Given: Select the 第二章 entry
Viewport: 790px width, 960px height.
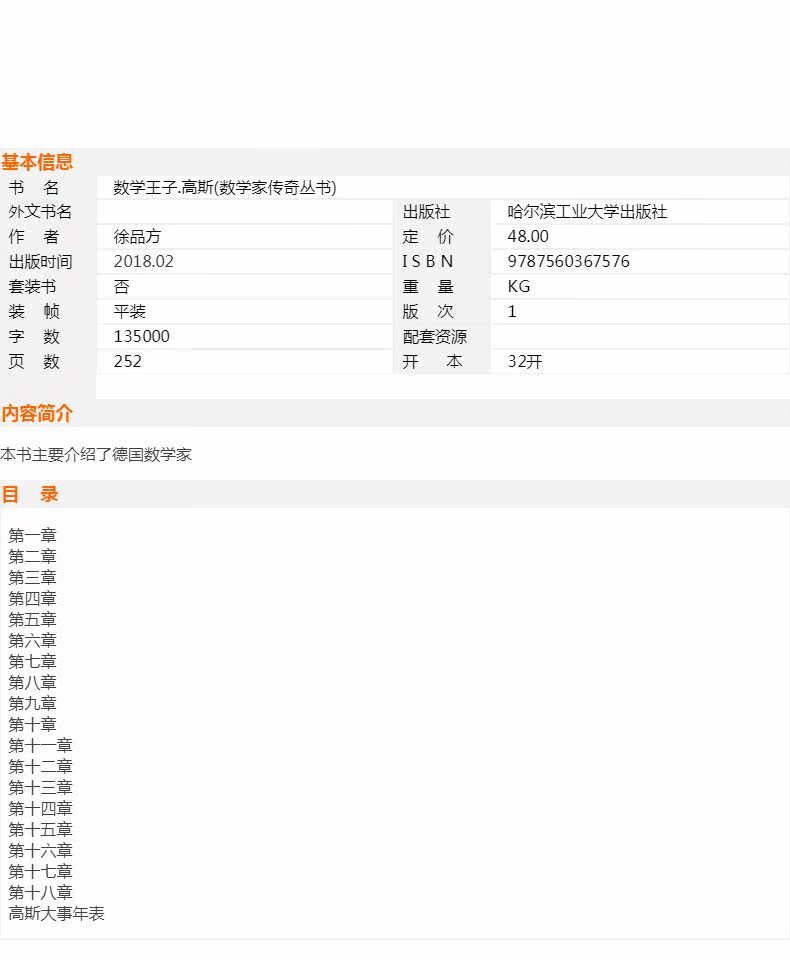Looking at the screenshot, I should coord(32,557).
